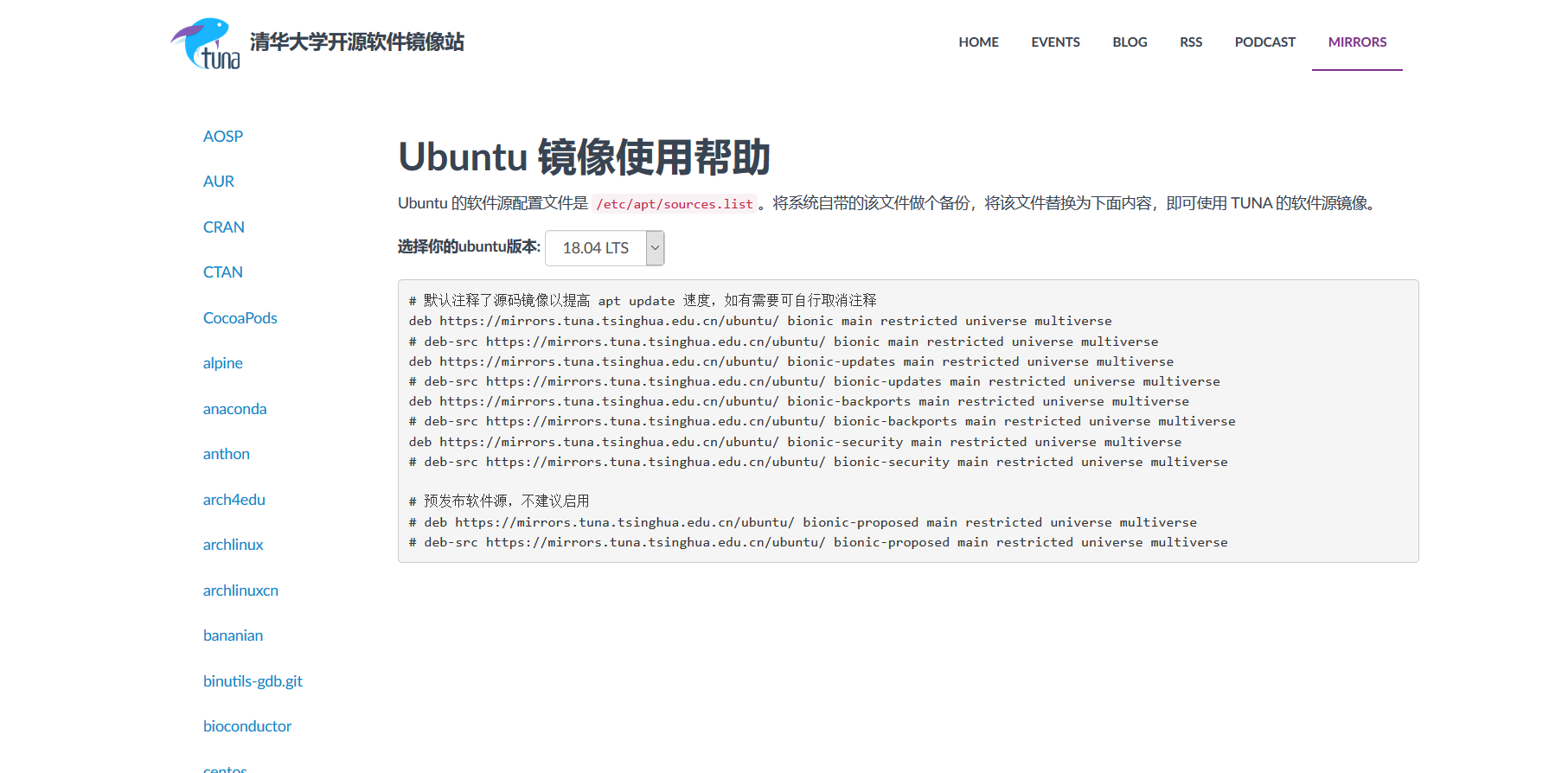Open AOSP mirror help
This screenshot has width=1568, height=773.
(223, 136)
